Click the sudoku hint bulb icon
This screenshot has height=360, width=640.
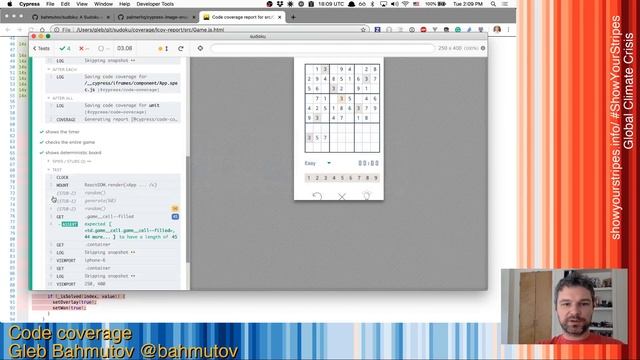(x=367, y=196)
